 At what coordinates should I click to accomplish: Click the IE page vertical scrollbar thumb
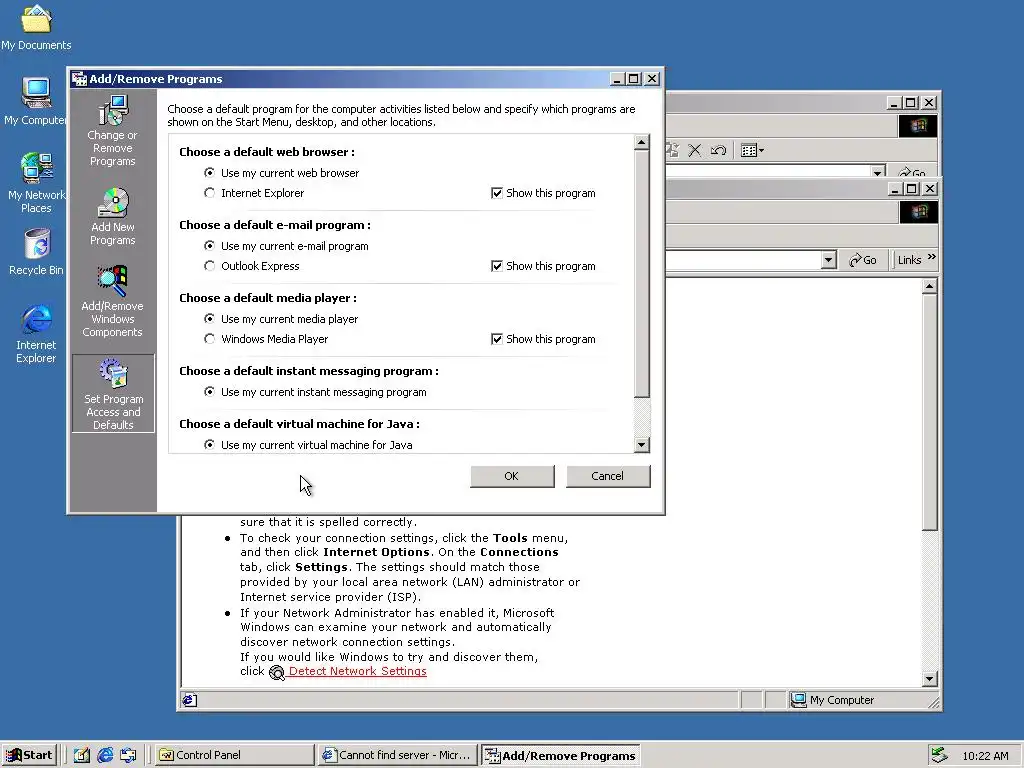click(930, 411)
